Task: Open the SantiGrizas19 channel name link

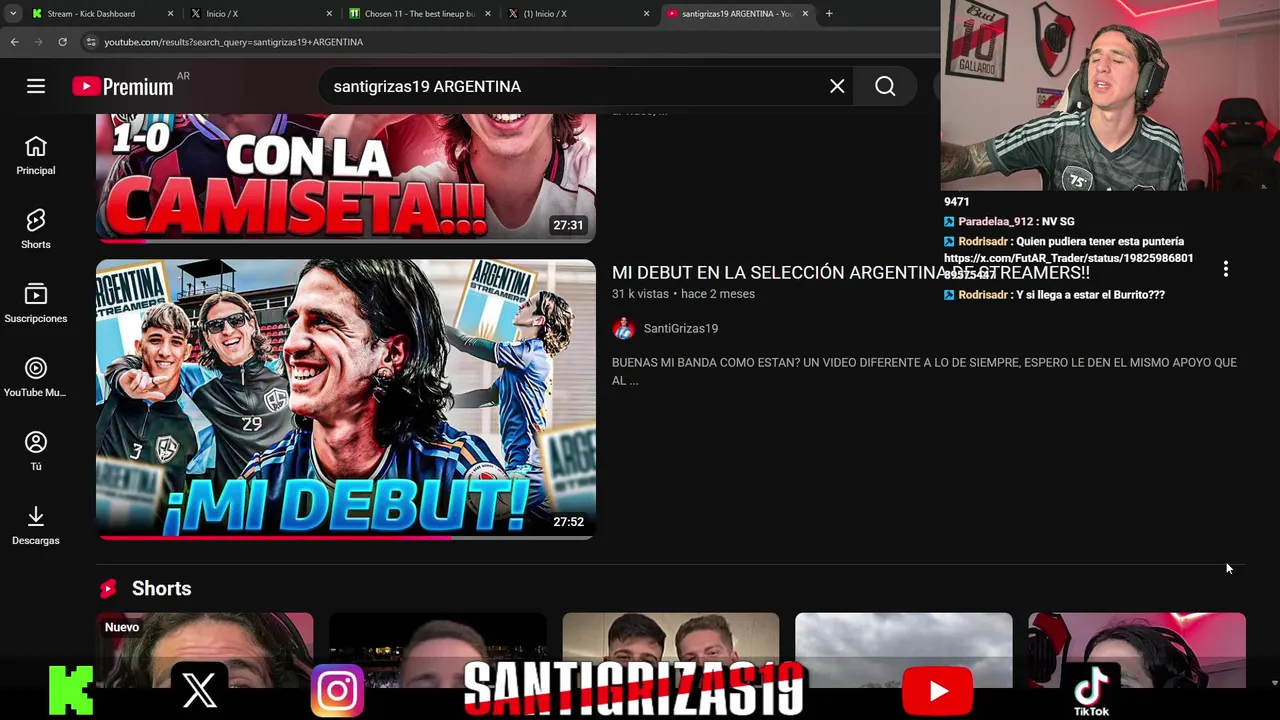Action: coord(681,328)
